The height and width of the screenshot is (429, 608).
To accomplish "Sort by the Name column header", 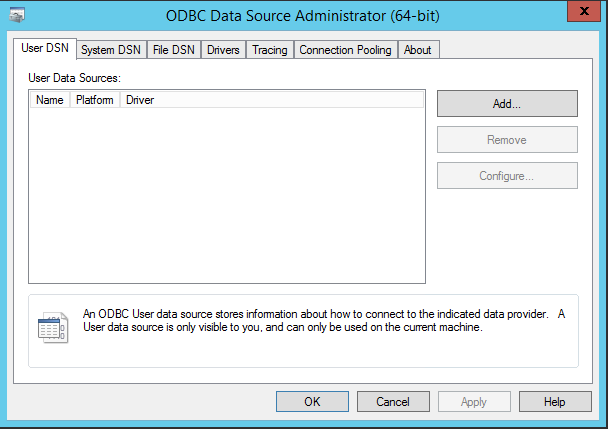I will (x=49, y=100).
